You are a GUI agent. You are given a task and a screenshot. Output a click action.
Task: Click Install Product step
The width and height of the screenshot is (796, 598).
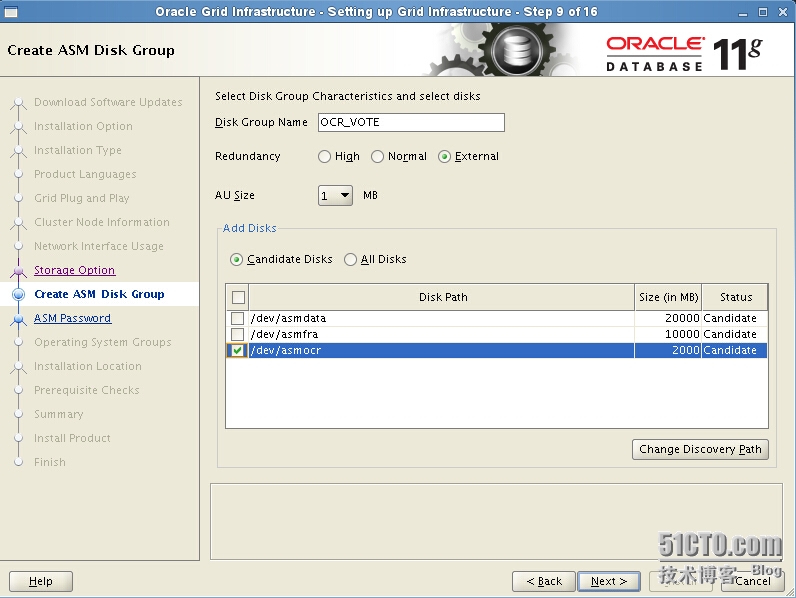[73, 438]
